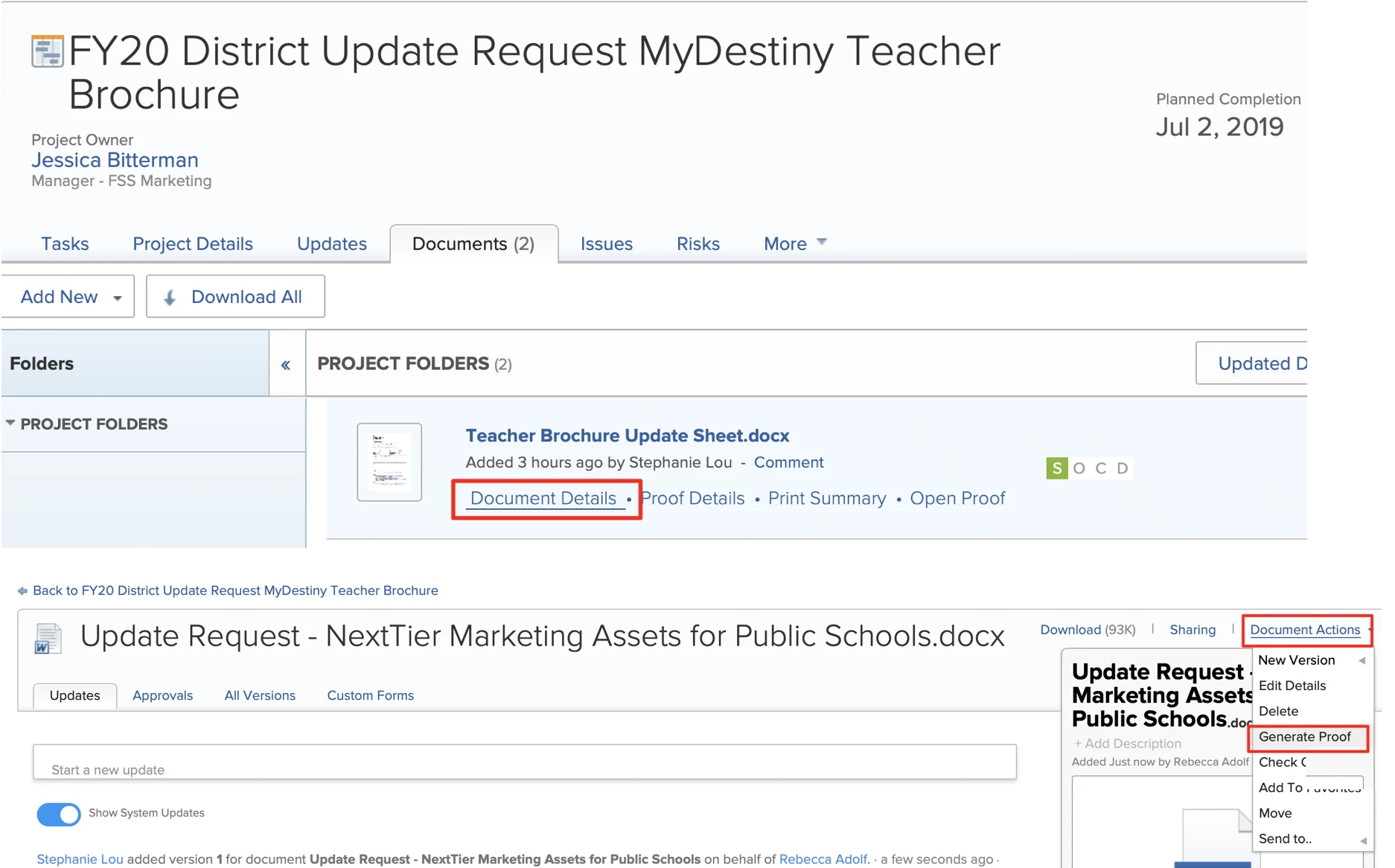Switch to the Tasks tab
The width and height of the screenshot is (1395, 868).
(x=65, y=243)
